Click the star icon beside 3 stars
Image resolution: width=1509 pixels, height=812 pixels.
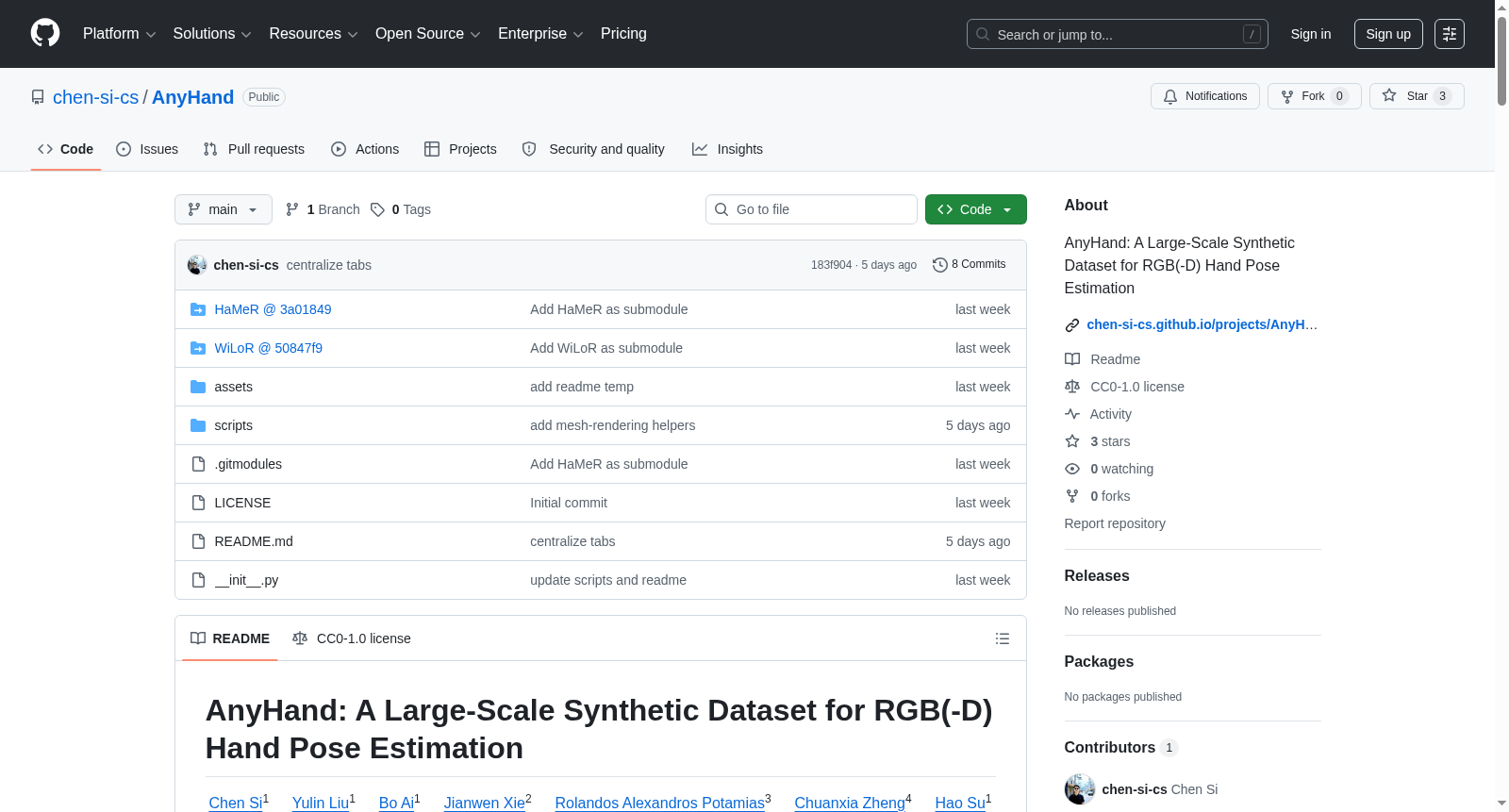coord(1072,441)
